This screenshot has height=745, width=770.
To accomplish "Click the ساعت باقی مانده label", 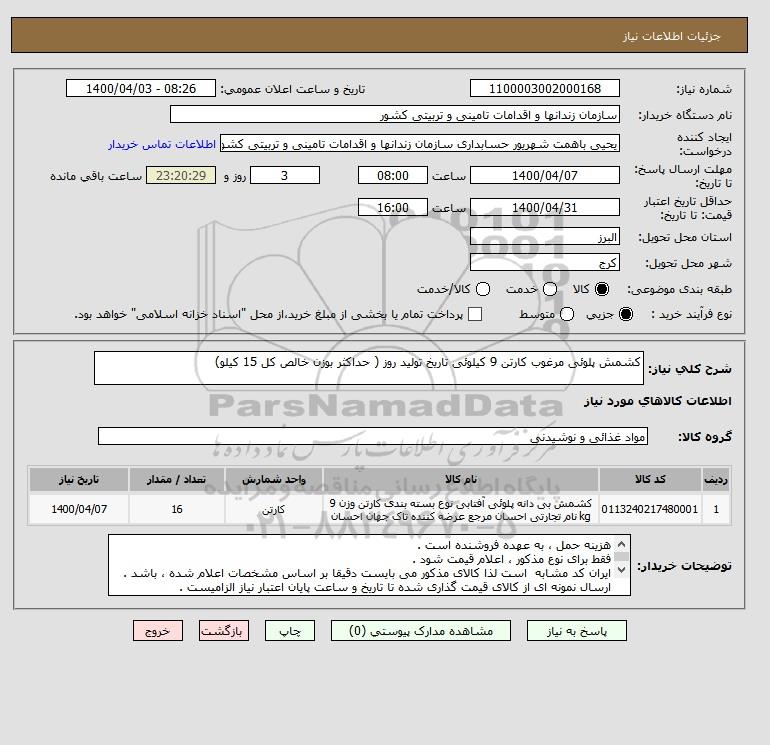I will pyautogui.click(x=96, y=176).
